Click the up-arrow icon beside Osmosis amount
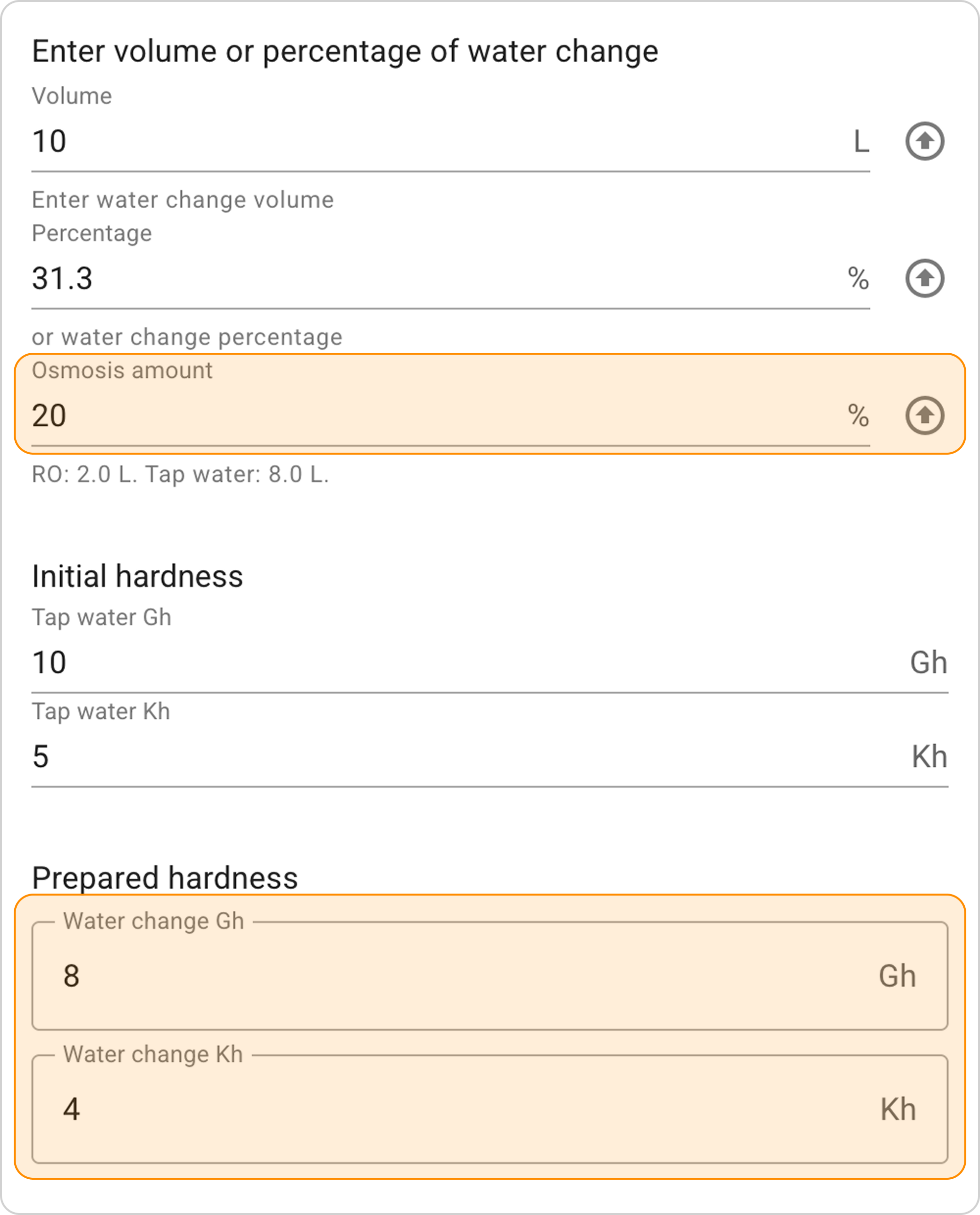 point(925,415)
